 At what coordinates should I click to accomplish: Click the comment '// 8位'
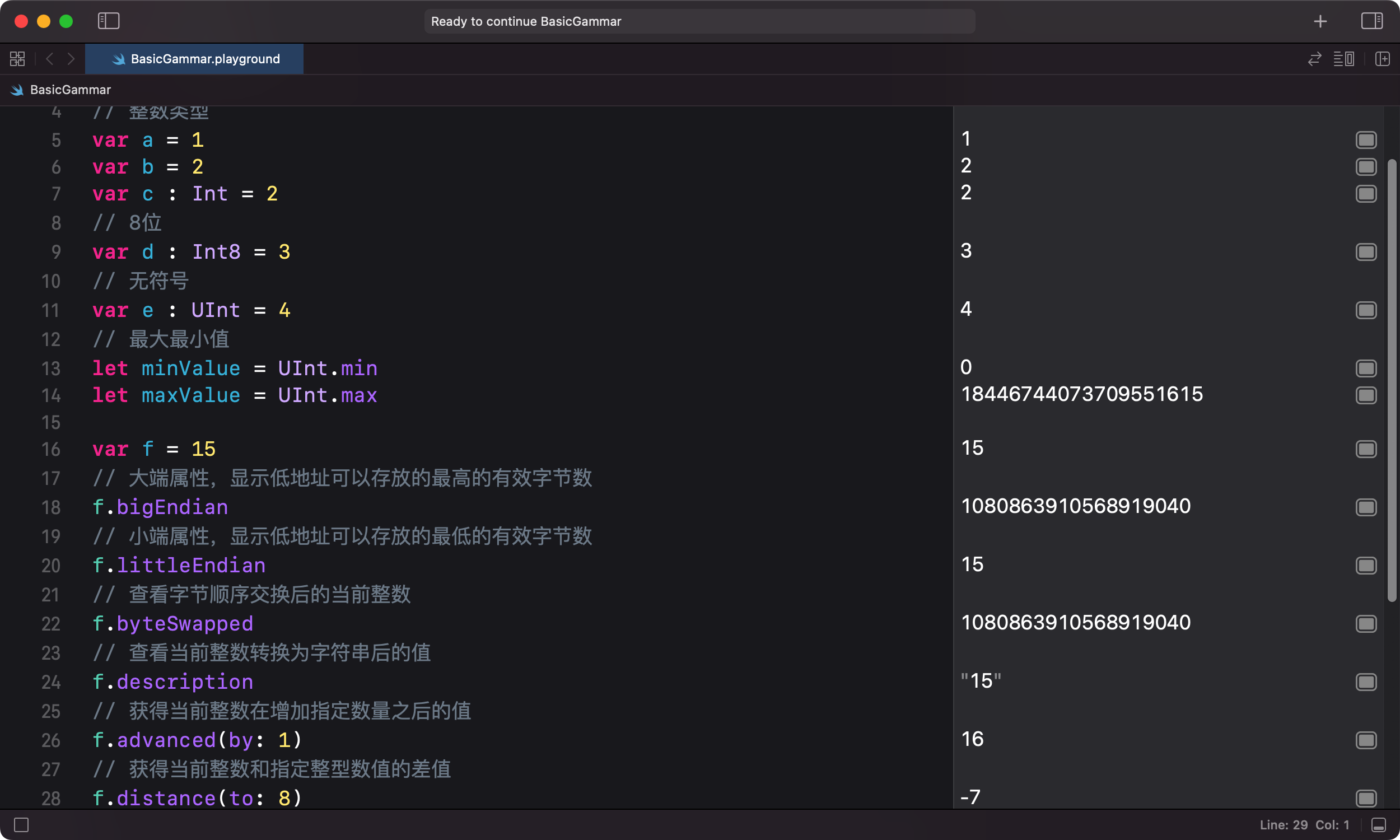pyautogui.click(x=127, y=223)
